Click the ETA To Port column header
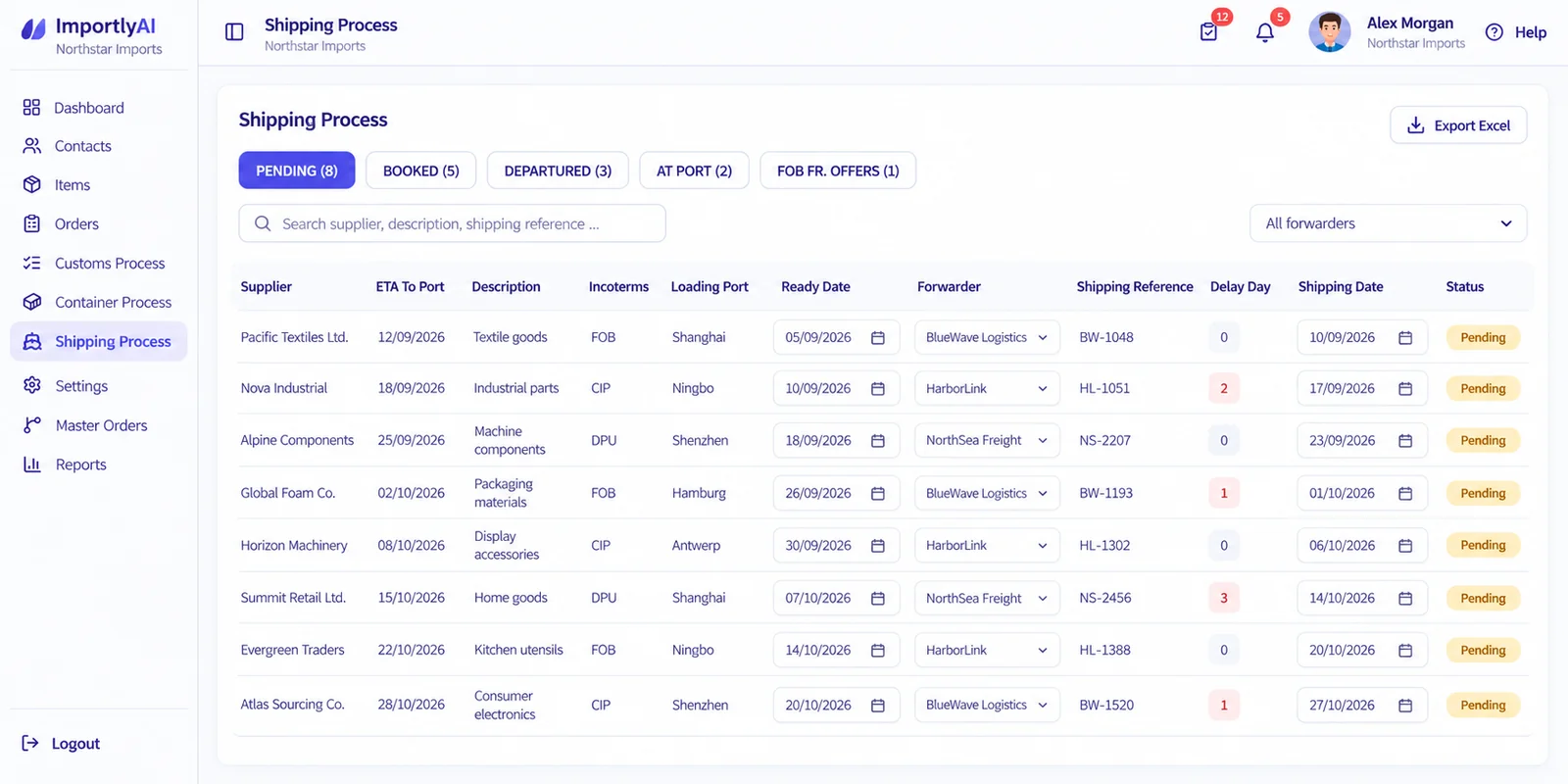Viewport: 1568px width, 784px height. [410, 287]
